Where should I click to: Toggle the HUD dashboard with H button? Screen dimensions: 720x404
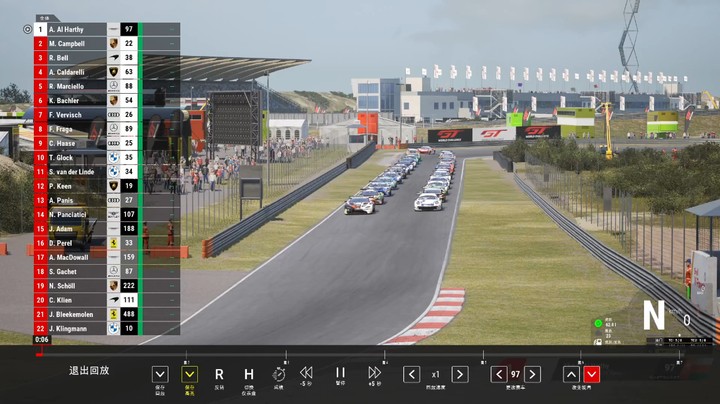[248, 375]
